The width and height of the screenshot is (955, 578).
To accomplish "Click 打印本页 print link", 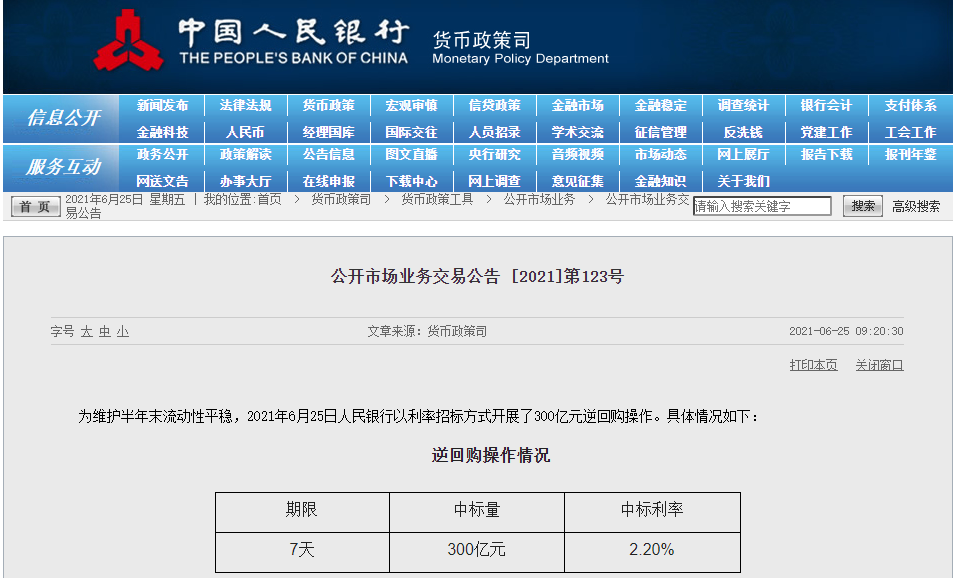I will click(x=813, y=365).
